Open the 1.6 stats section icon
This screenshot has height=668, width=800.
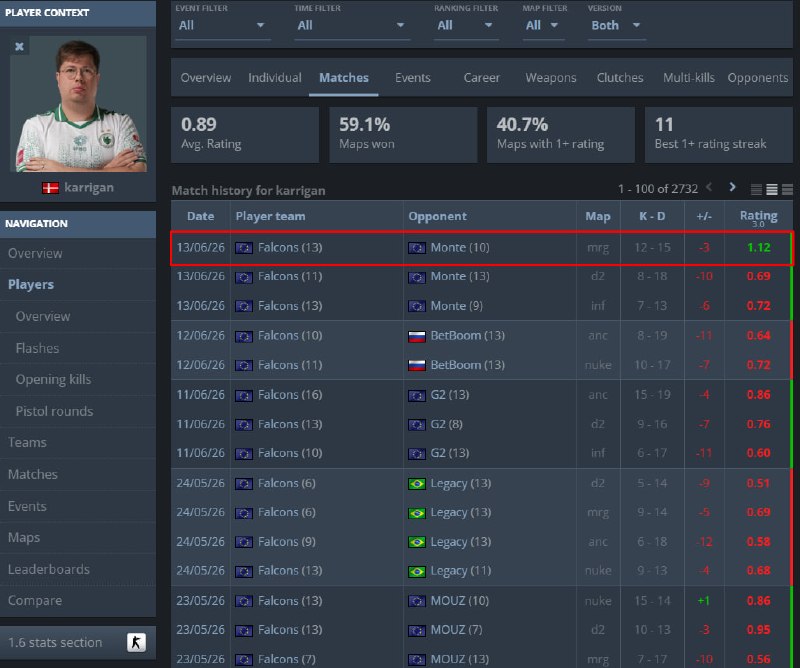(x=136, y=642)
